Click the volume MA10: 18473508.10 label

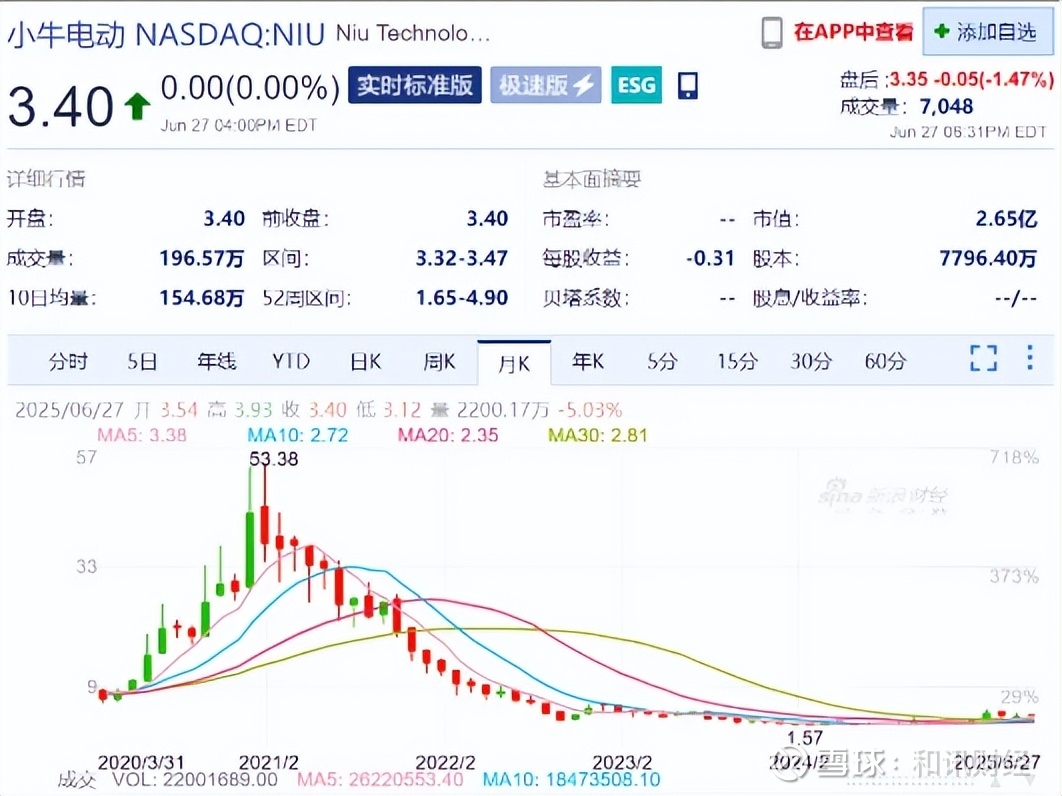click(x=572, y=780)
